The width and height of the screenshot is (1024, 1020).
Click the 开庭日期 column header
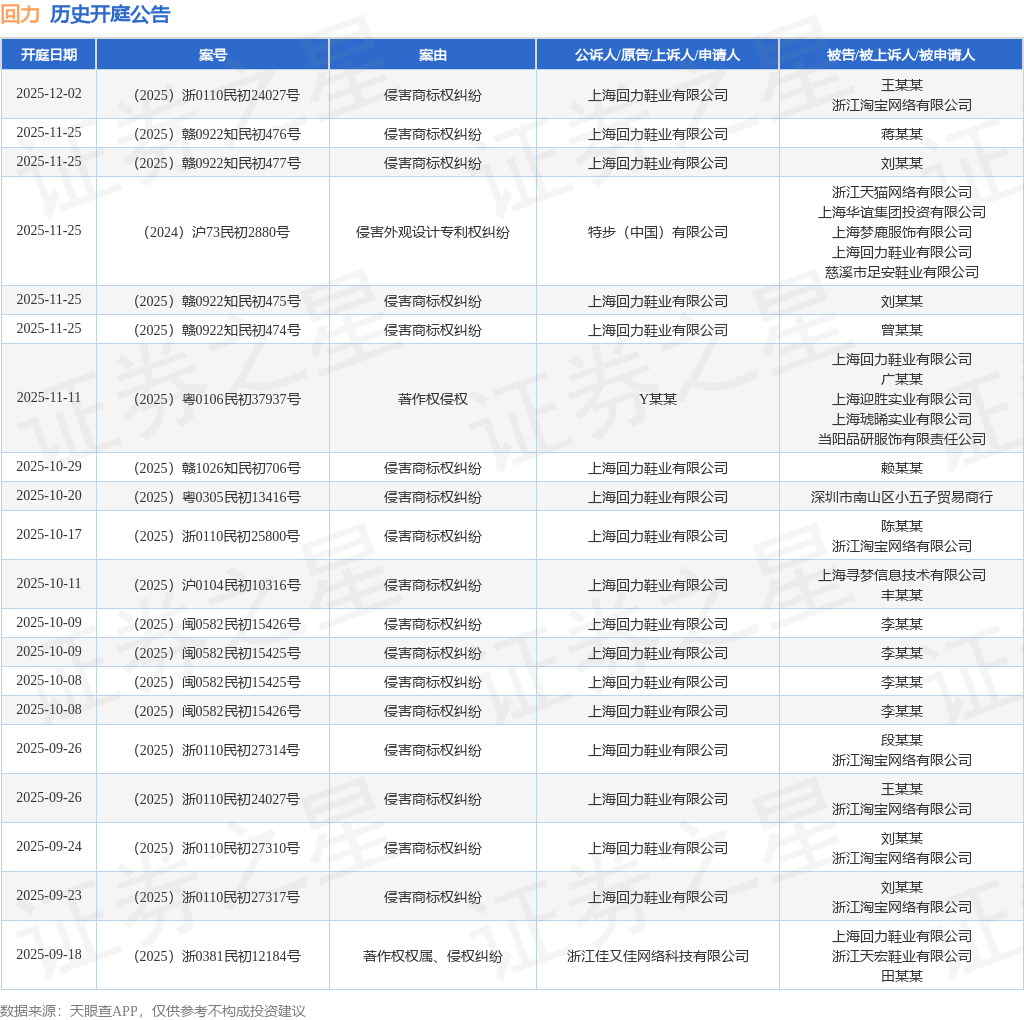(49, 55)
